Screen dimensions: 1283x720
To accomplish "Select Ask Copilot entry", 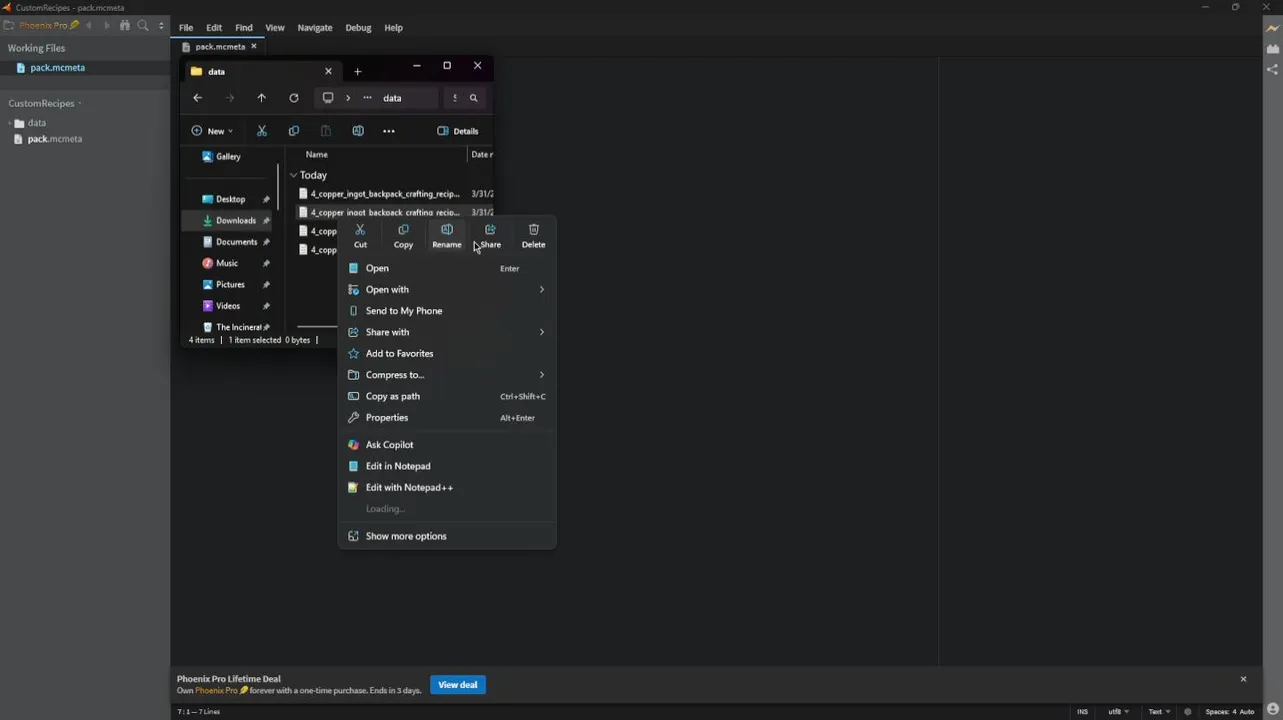I will [447, 444].
